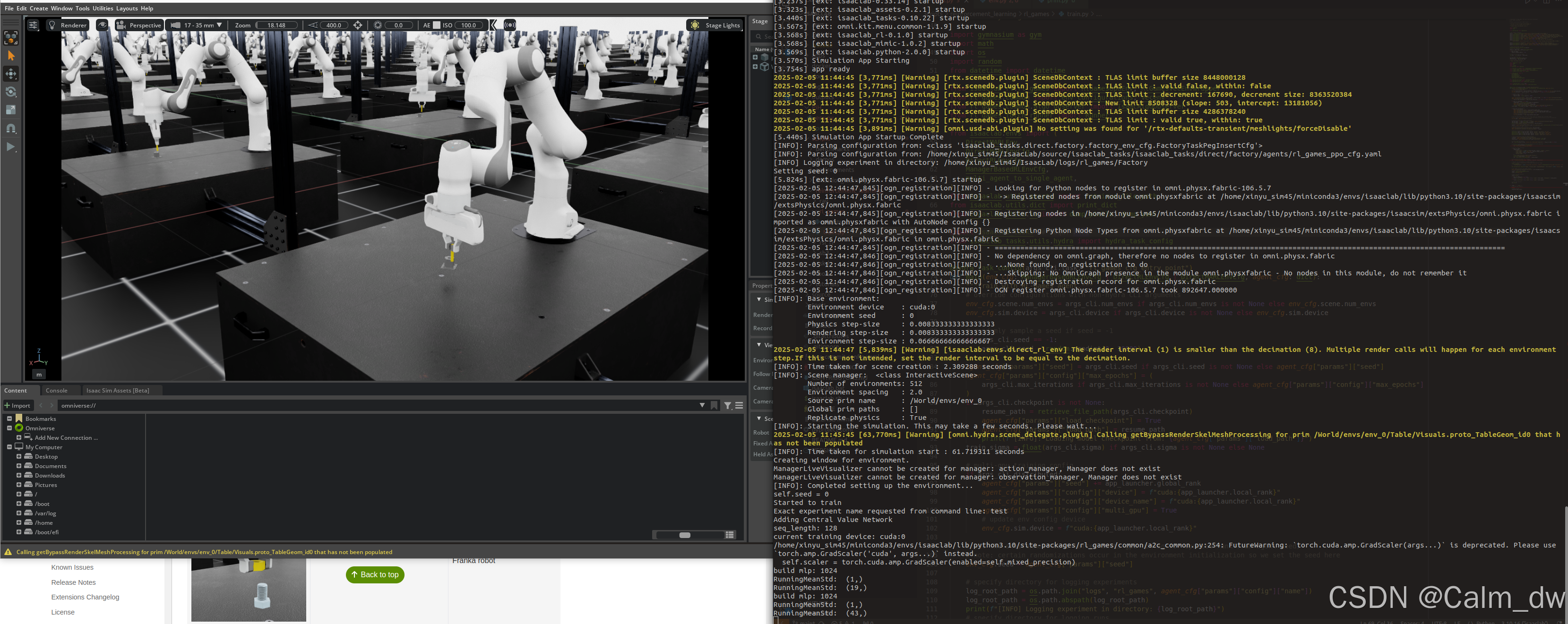Viewport: 1568px width, 624px height.
Task: Activate the Move tool in left toolbar
Action: (x=11, y=74)
